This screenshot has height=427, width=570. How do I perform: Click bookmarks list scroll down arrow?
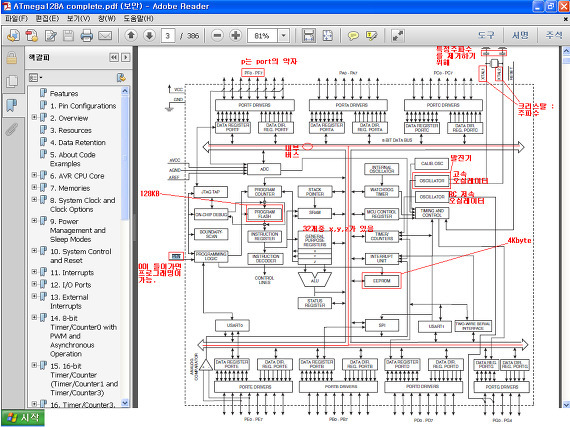[x=125, y=403]
